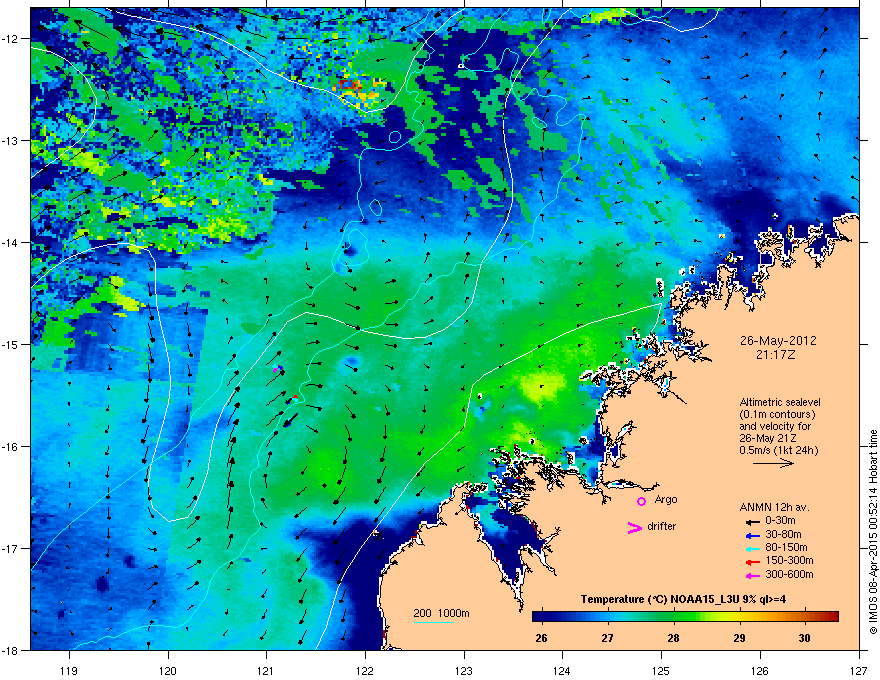The width and height of the screenshot is (880, 680).
Task: Click the IMOS Hobart time vertical stamp
Action: click(873, 532)
